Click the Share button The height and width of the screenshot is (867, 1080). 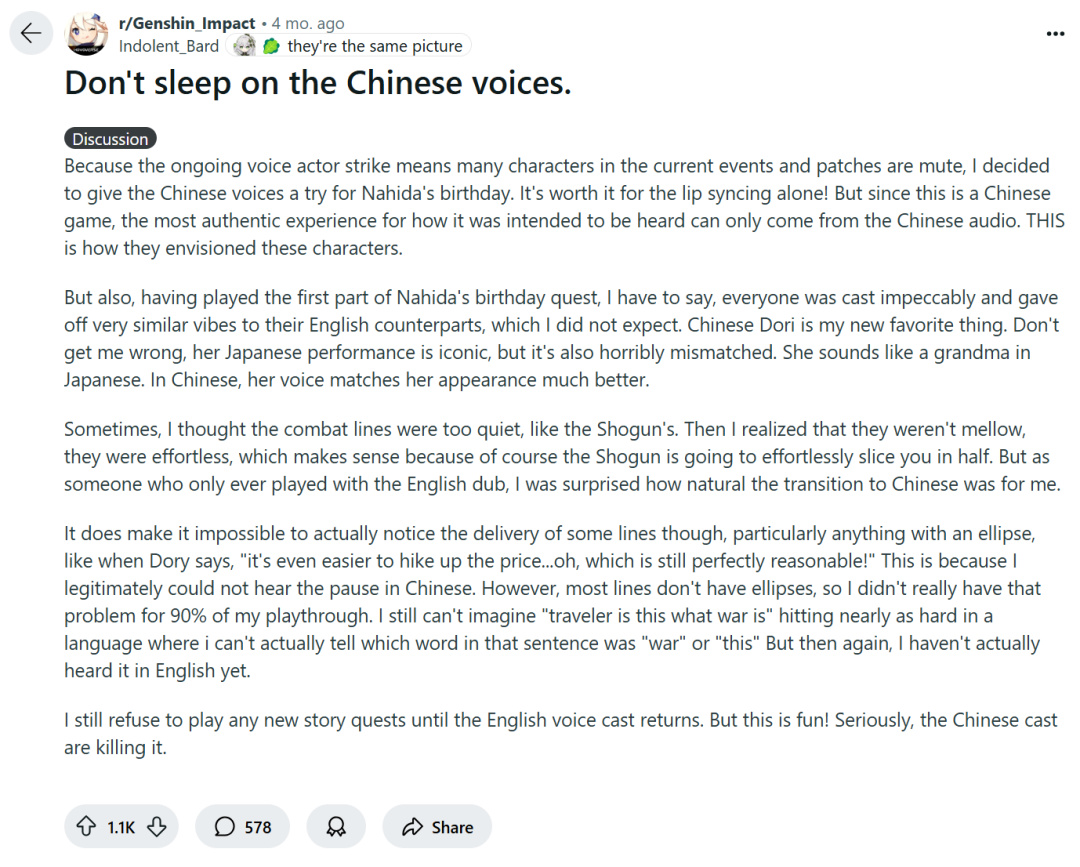pyautogui.click(x=437, y=827)
